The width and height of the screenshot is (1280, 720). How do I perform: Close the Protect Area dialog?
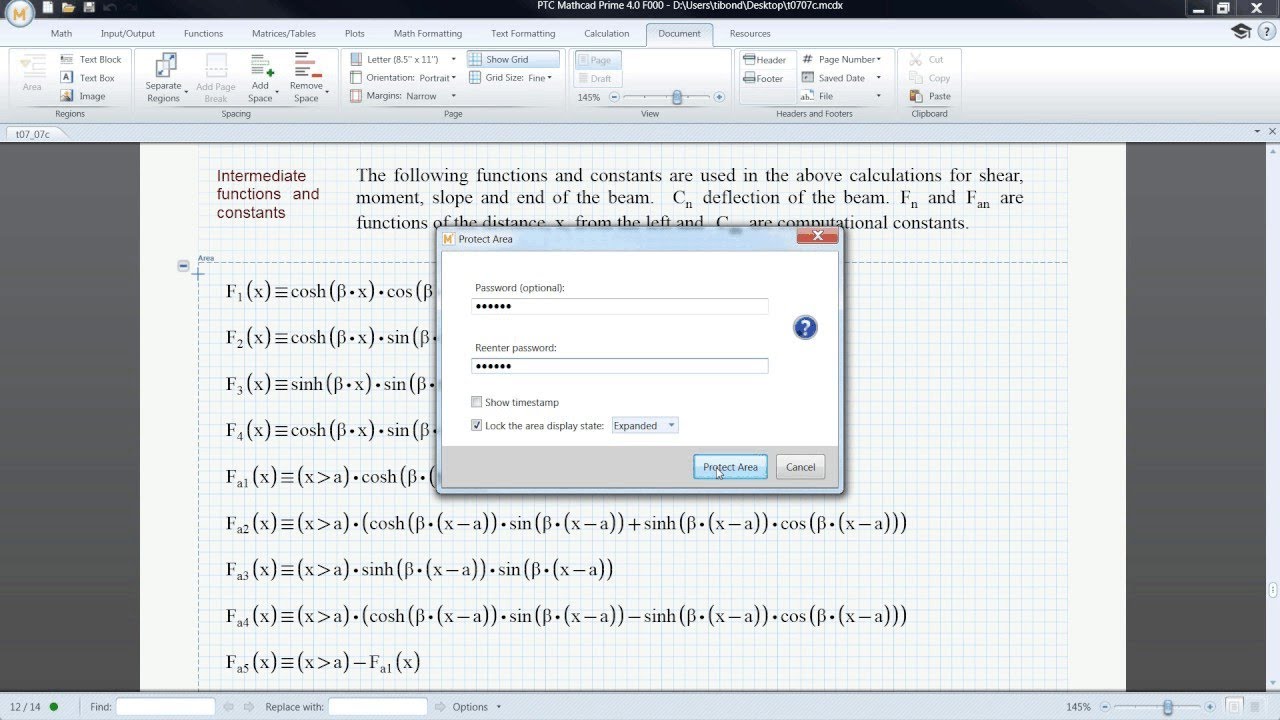click(817, 237)
